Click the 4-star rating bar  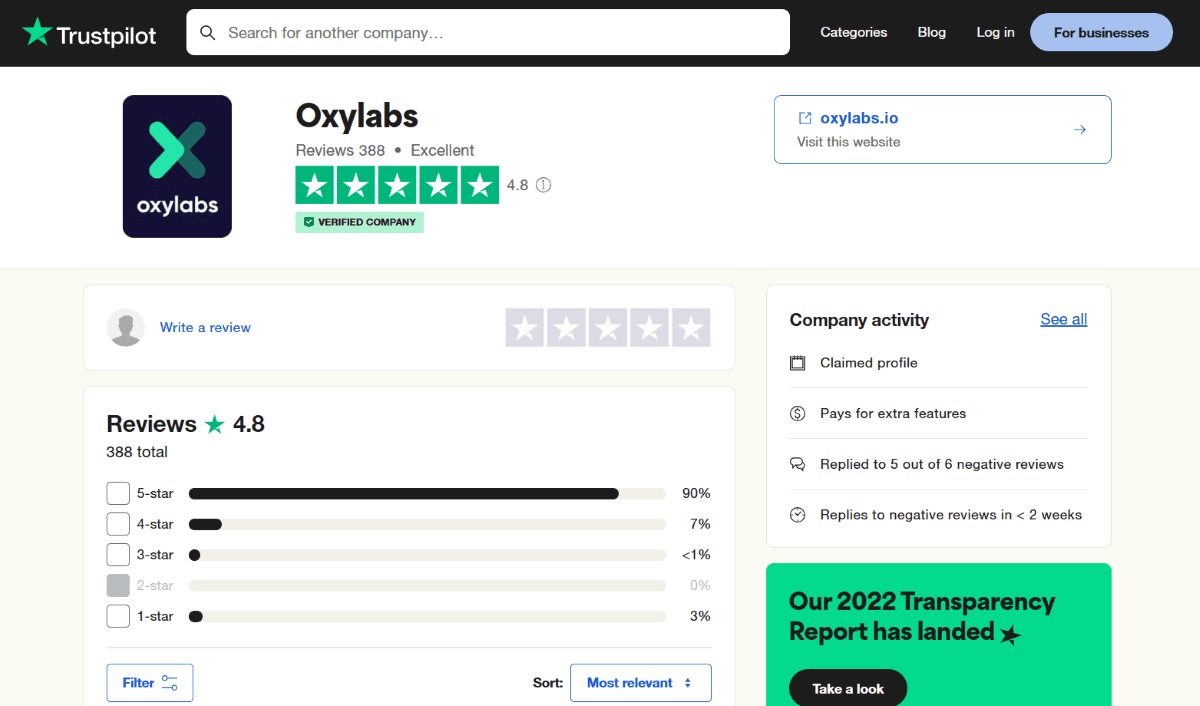pyautogui.click(x=427, y=524)
